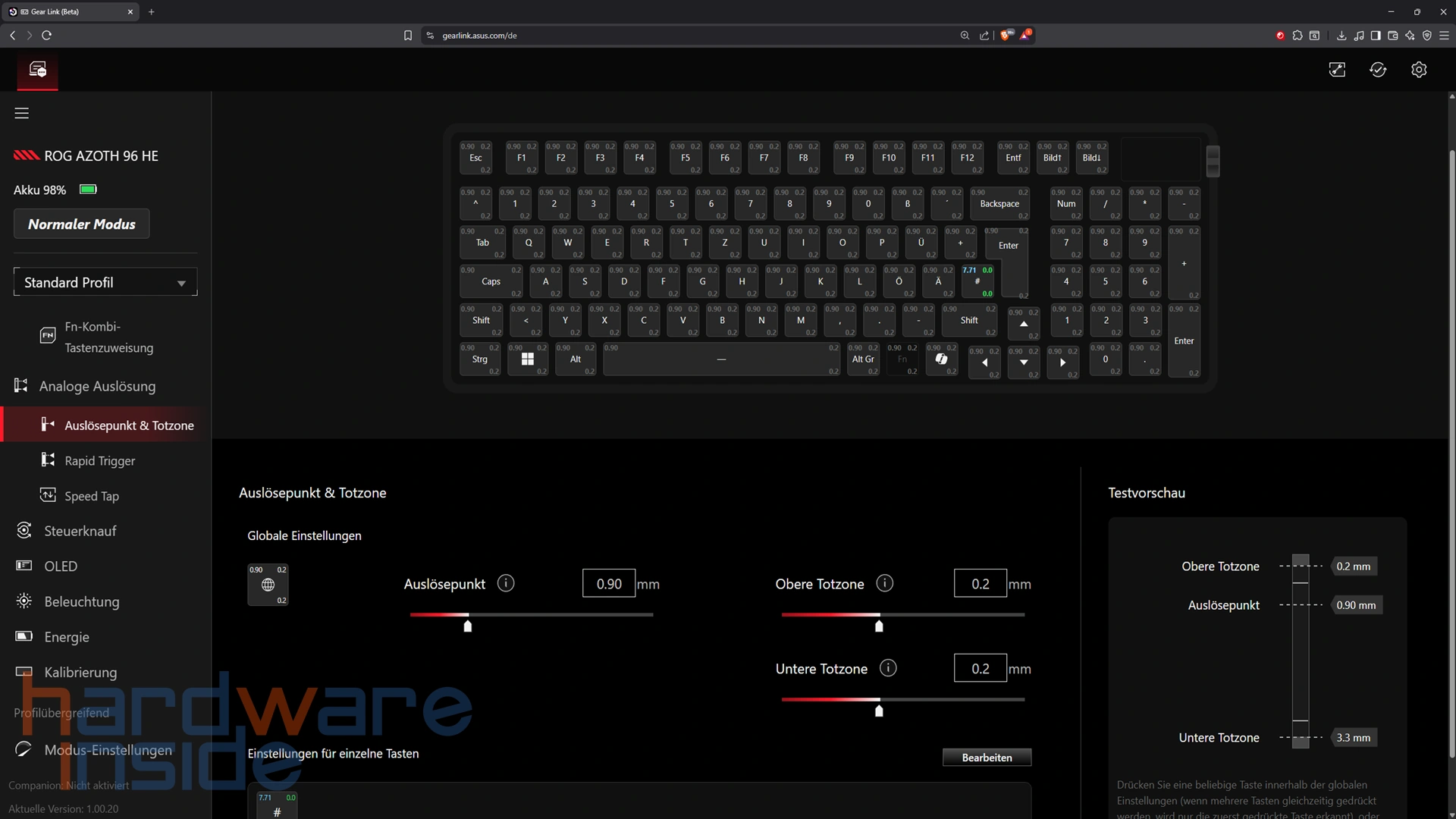Open the browser application menu
Screen dimensions: 1456x819
coord(1444,36)
